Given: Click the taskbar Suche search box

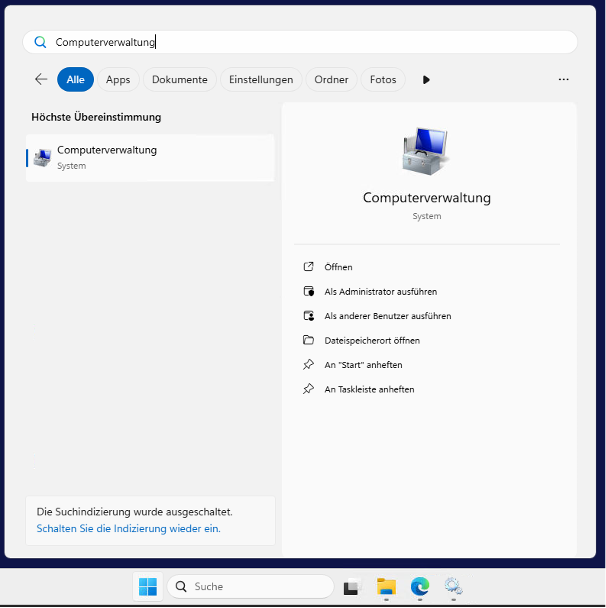Looking at the screenshot, I should coord(250,587).
